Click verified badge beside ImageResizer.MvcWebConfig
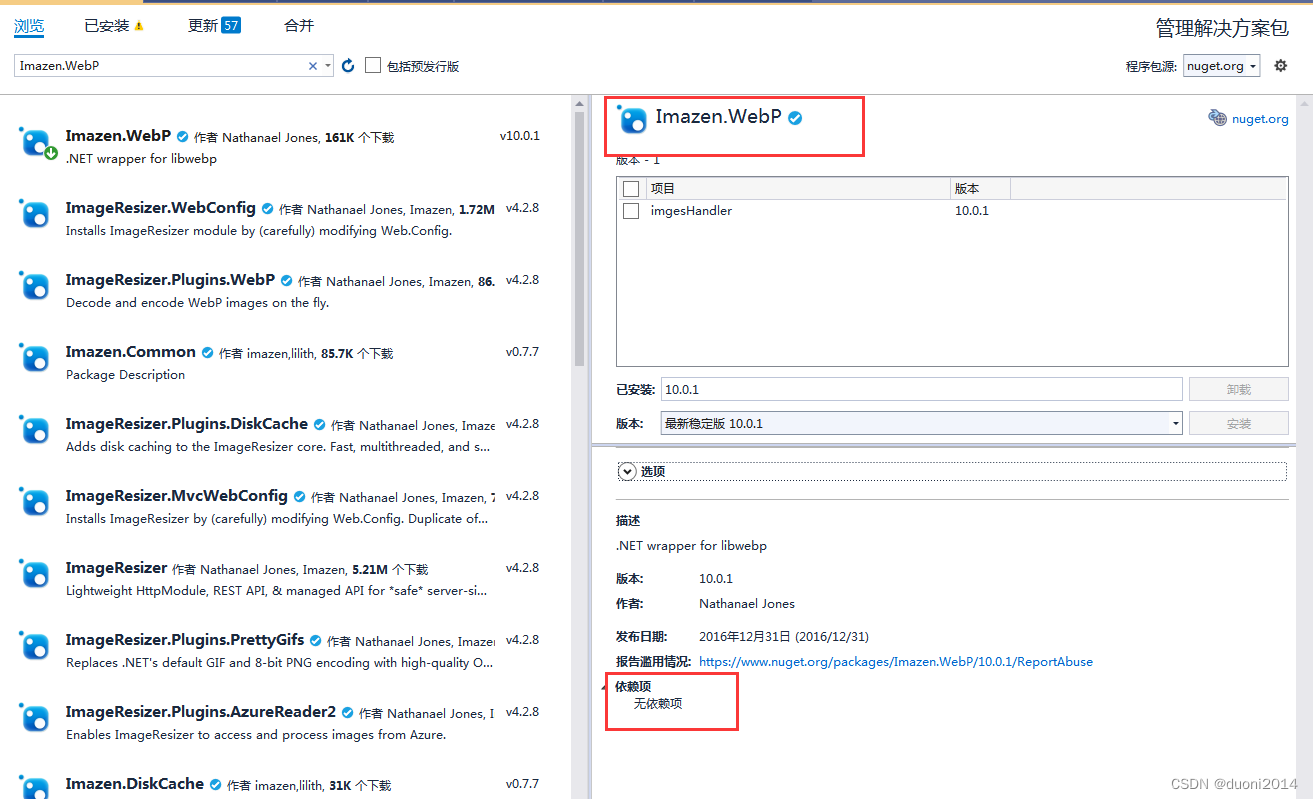Screen dimensions: 1313x799 299,497
